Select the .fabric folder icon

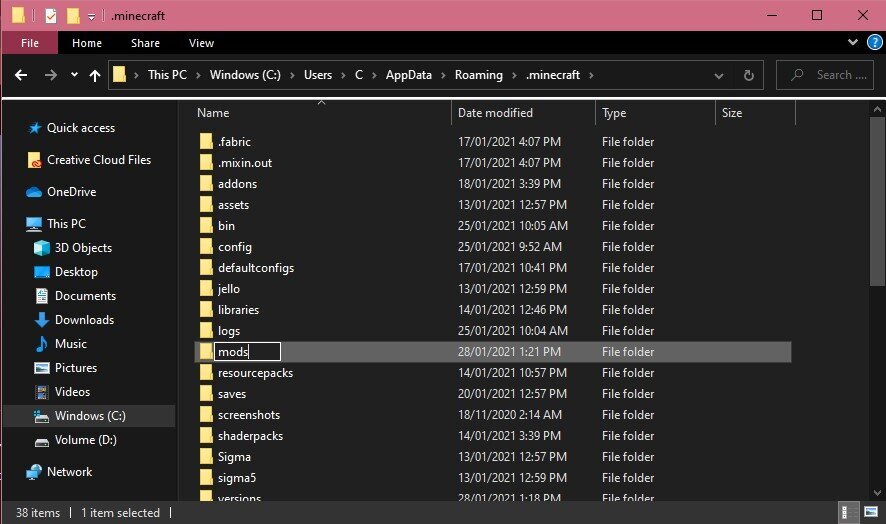(206, 141)
